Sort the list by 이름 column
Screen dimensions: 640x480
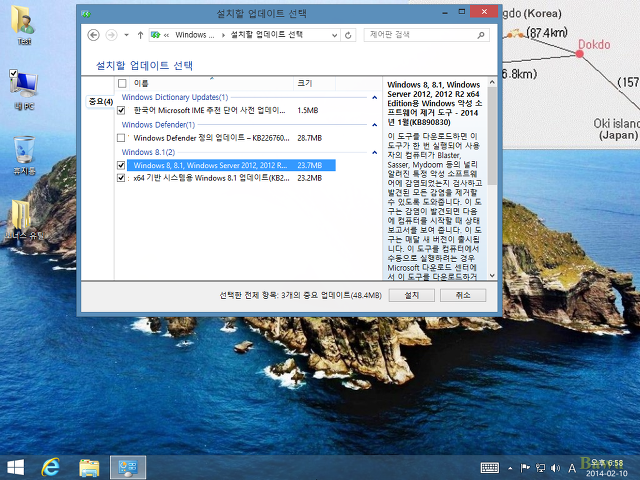point(211,83)
